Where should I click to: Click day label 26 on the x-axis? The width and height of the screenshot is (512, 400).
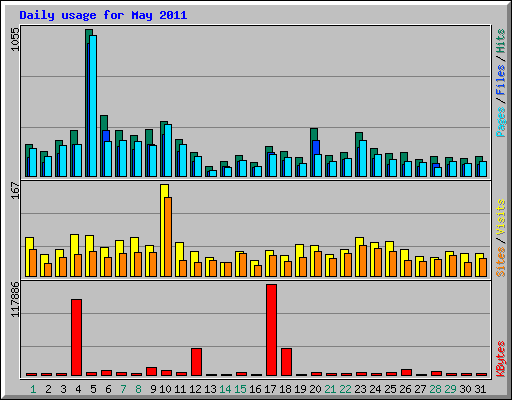coord(405,389)
